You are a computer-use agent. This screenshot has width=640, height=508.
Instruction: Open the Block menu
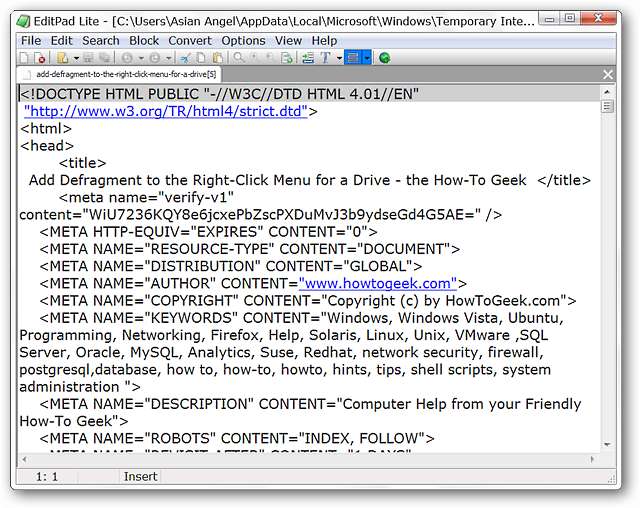tap(144, 41)
